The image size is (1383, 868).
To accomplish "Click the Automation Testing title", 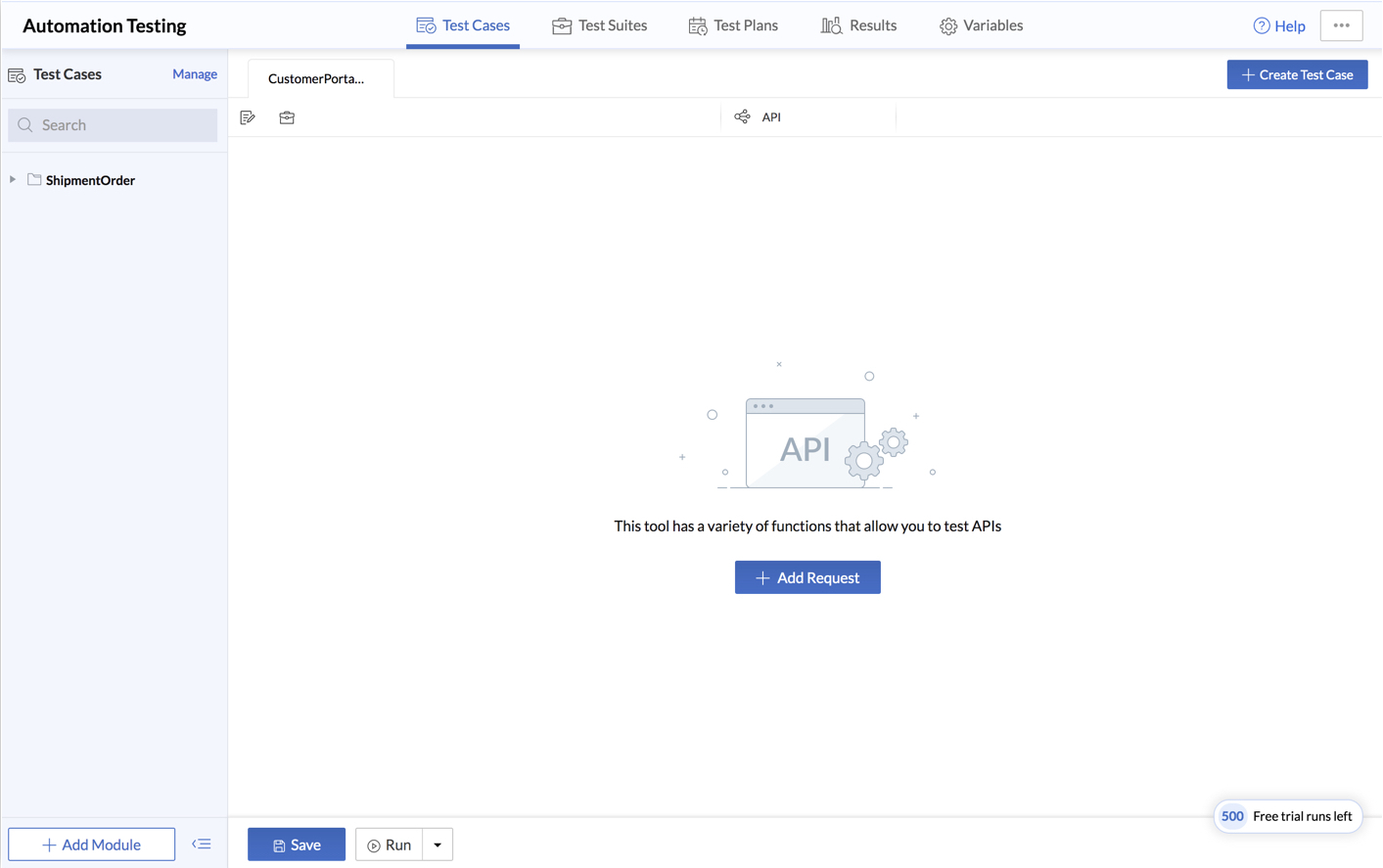I will coord(105,25).
